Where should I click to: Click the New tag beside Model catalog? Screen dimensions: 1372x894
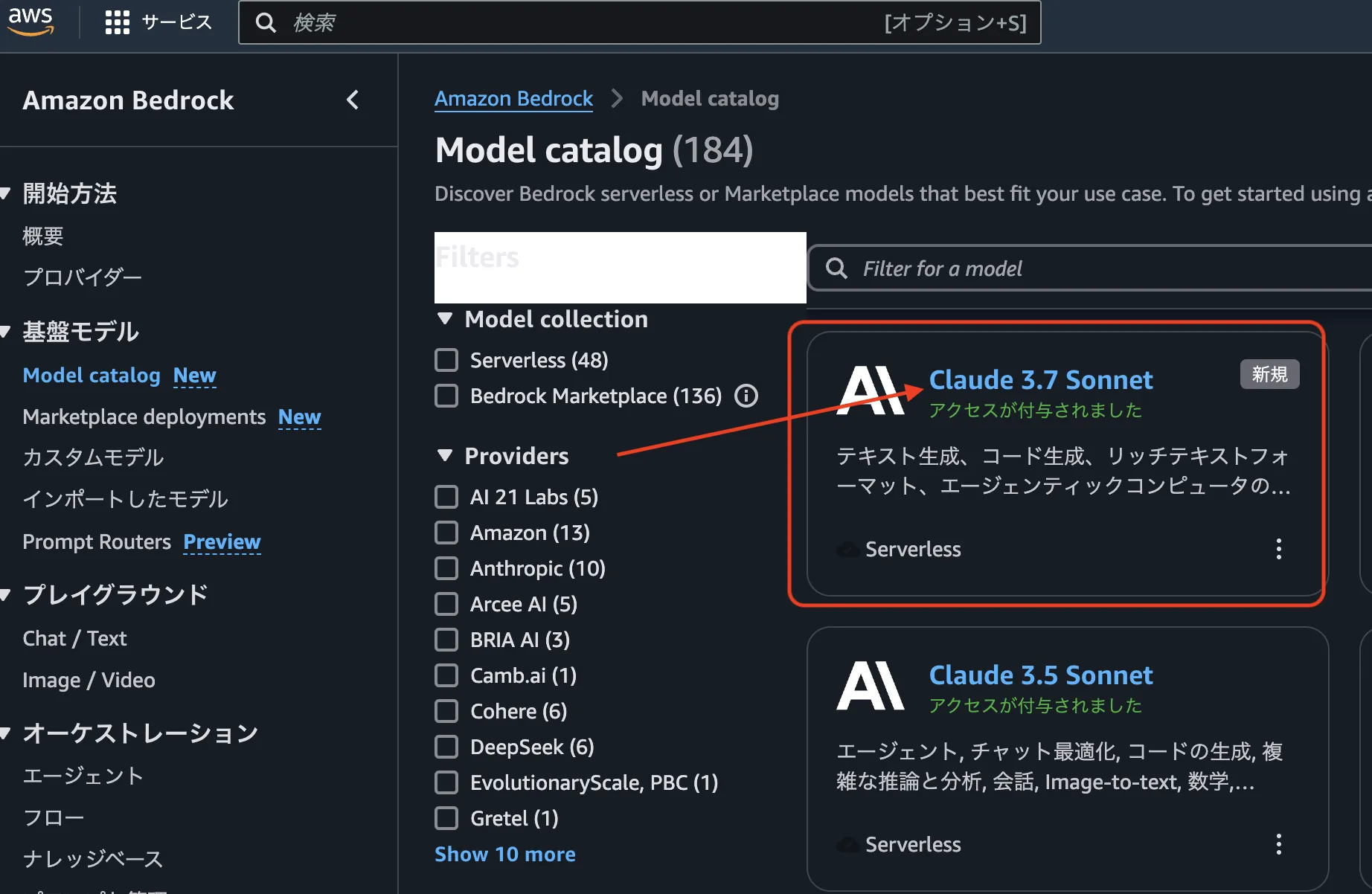(x=194, y=376)
